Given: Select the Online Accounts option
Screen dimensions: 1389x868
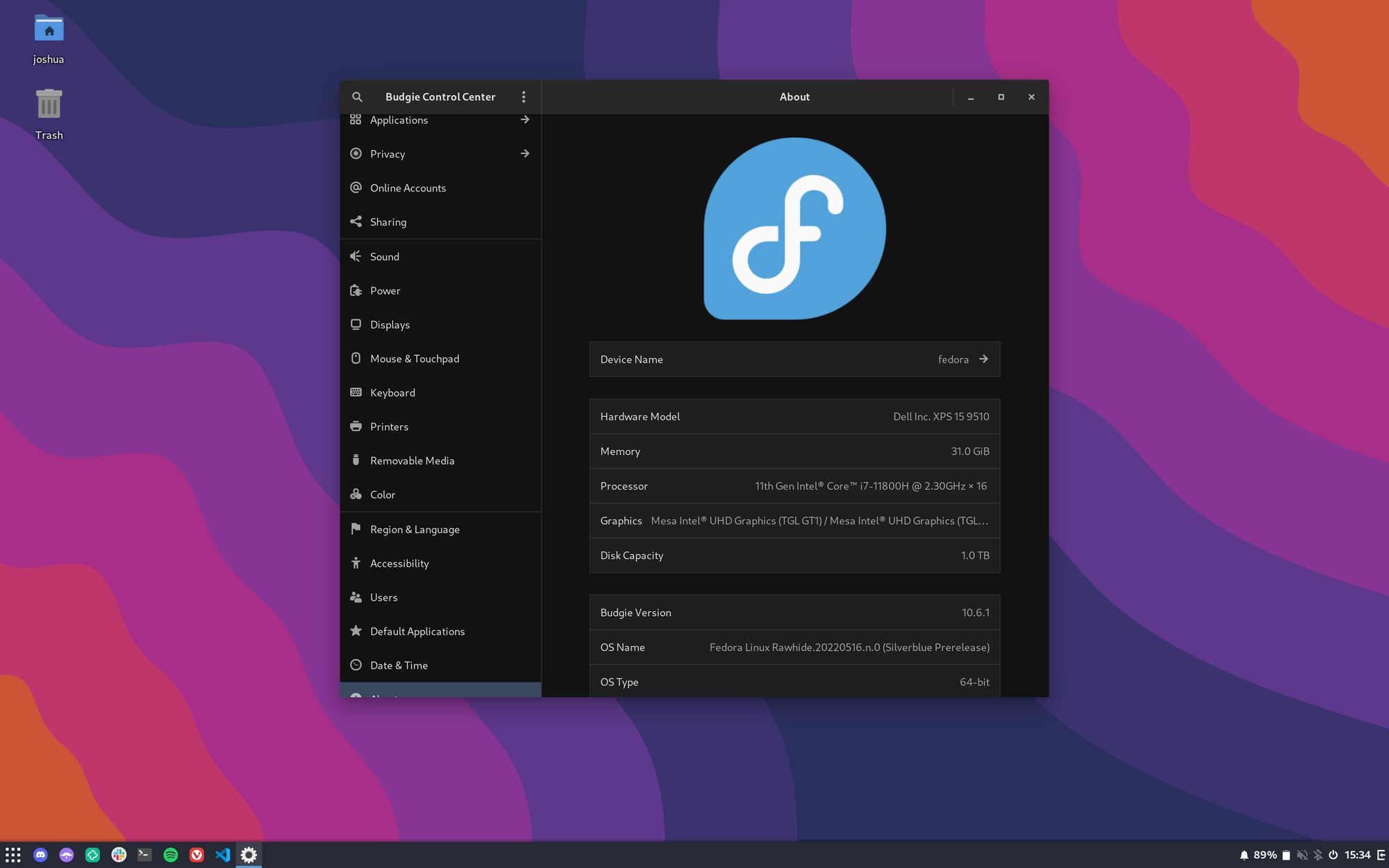Looking at the screenshot, I should point(407,188).
